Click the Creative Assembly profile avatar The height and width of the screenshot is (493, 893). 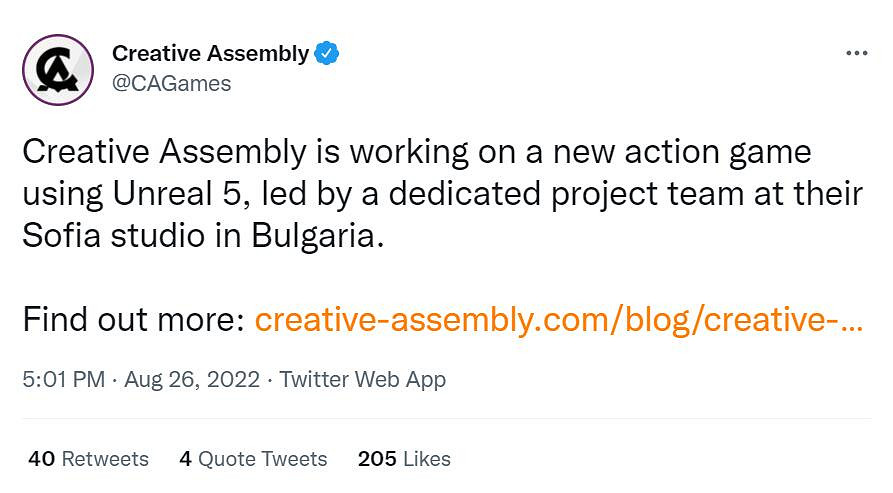point(58,68)
